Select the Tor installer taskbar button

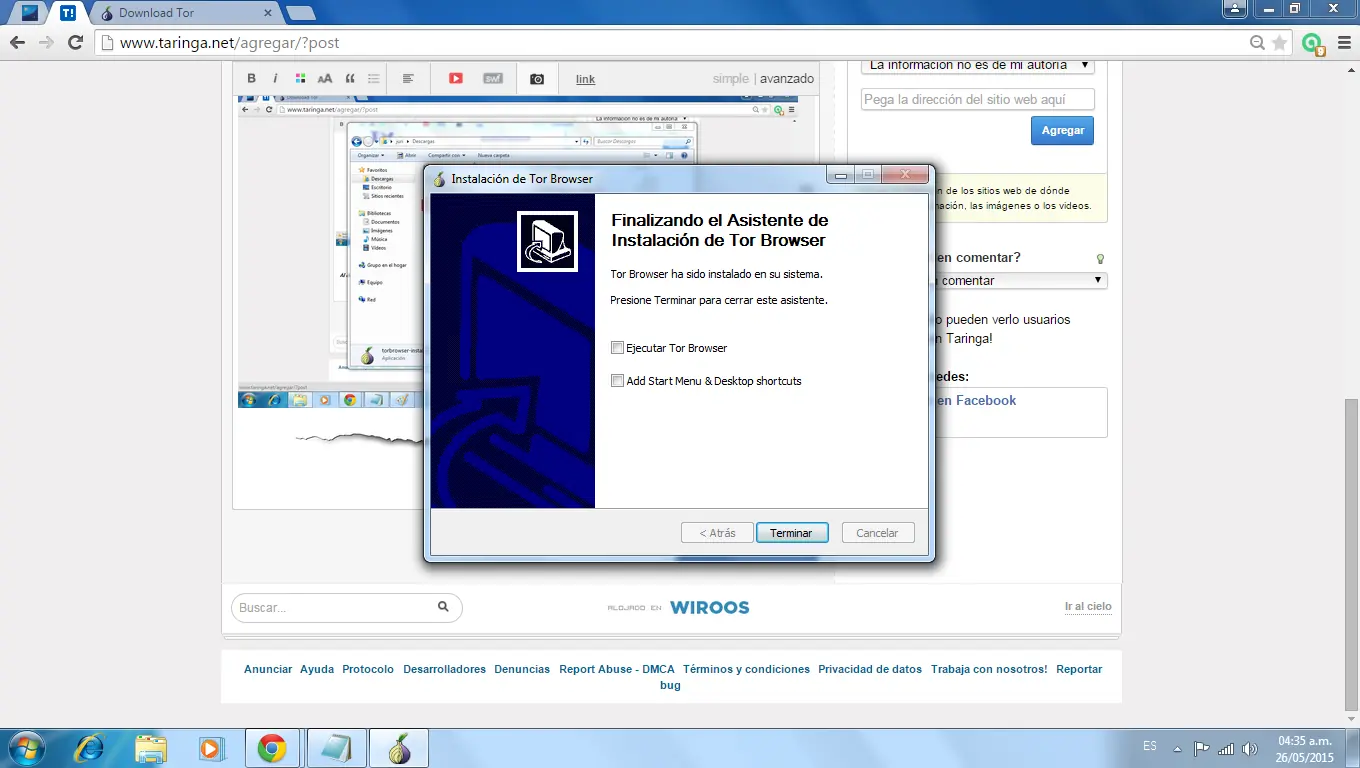(399, 748)
